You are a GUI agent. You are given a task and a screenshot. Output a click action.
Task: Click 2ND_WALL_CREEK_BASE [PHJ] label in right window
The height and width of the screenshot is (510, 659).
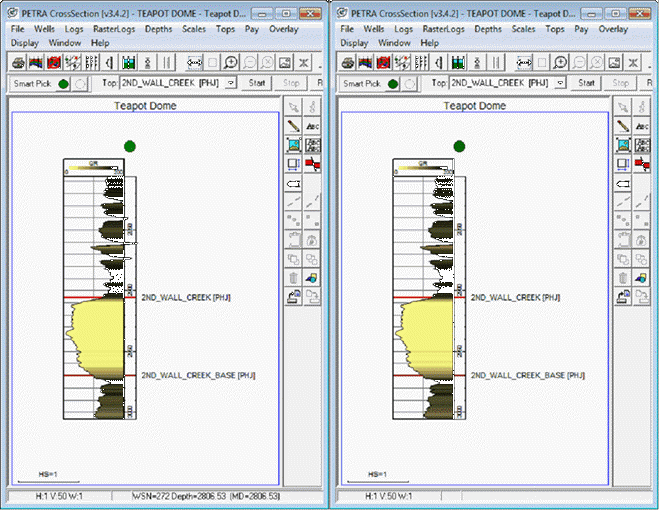(x=527, y=375)
